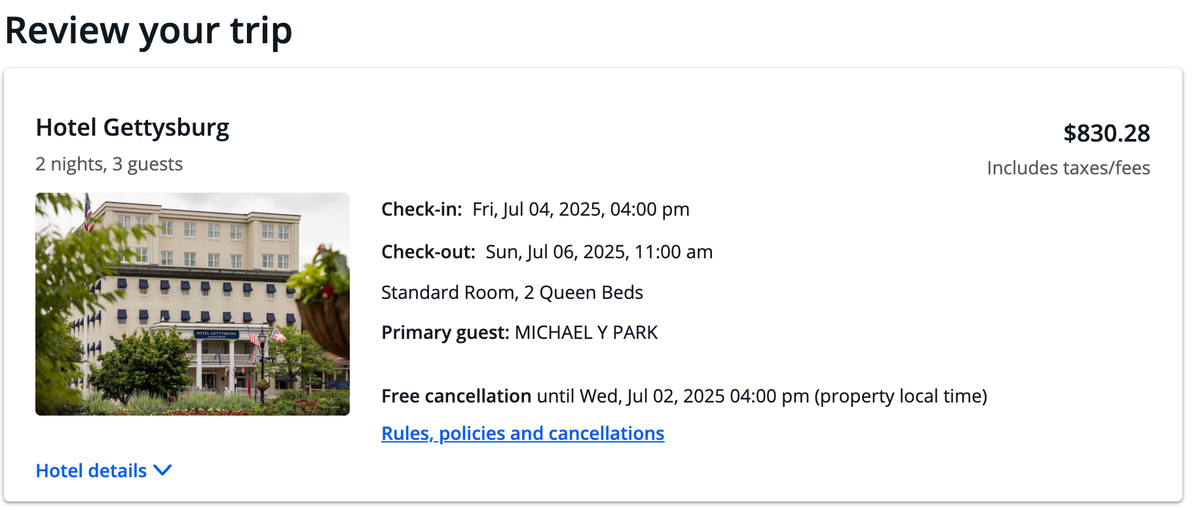Viewport: 1200px width, 510px height.
Task: Select the Hotel Gettysburg title
Action: tap(133, 128)
